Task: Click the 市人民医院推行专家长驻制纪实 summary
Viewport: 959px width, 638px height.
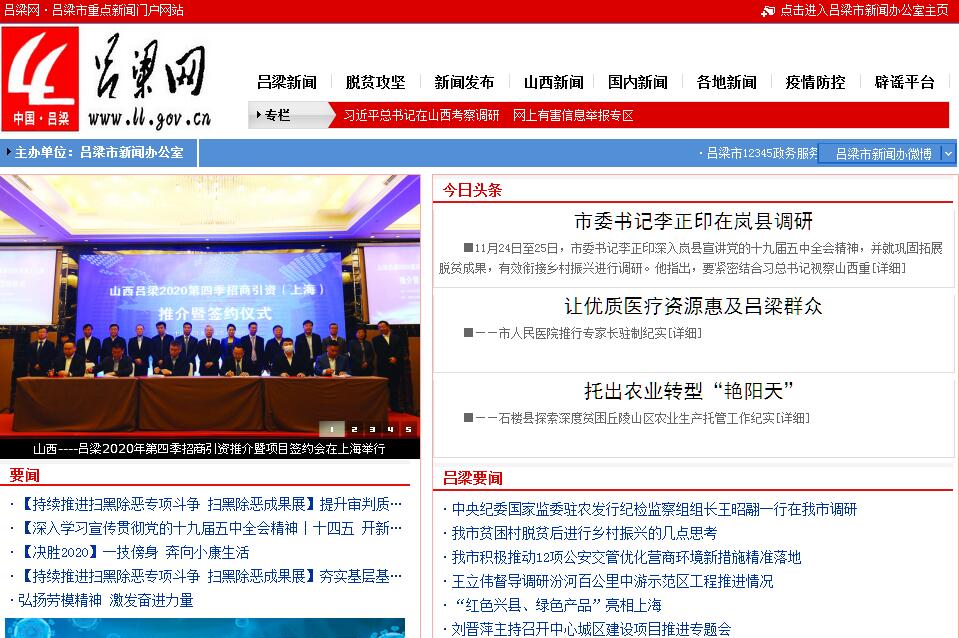Action: coord(583,333)
